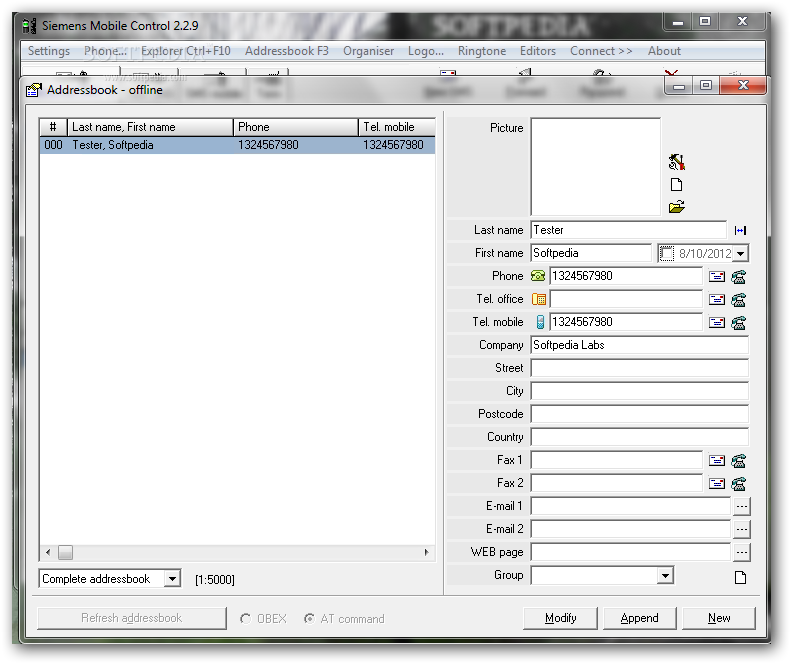Open the Settings menu

click(x=49, y=51)
